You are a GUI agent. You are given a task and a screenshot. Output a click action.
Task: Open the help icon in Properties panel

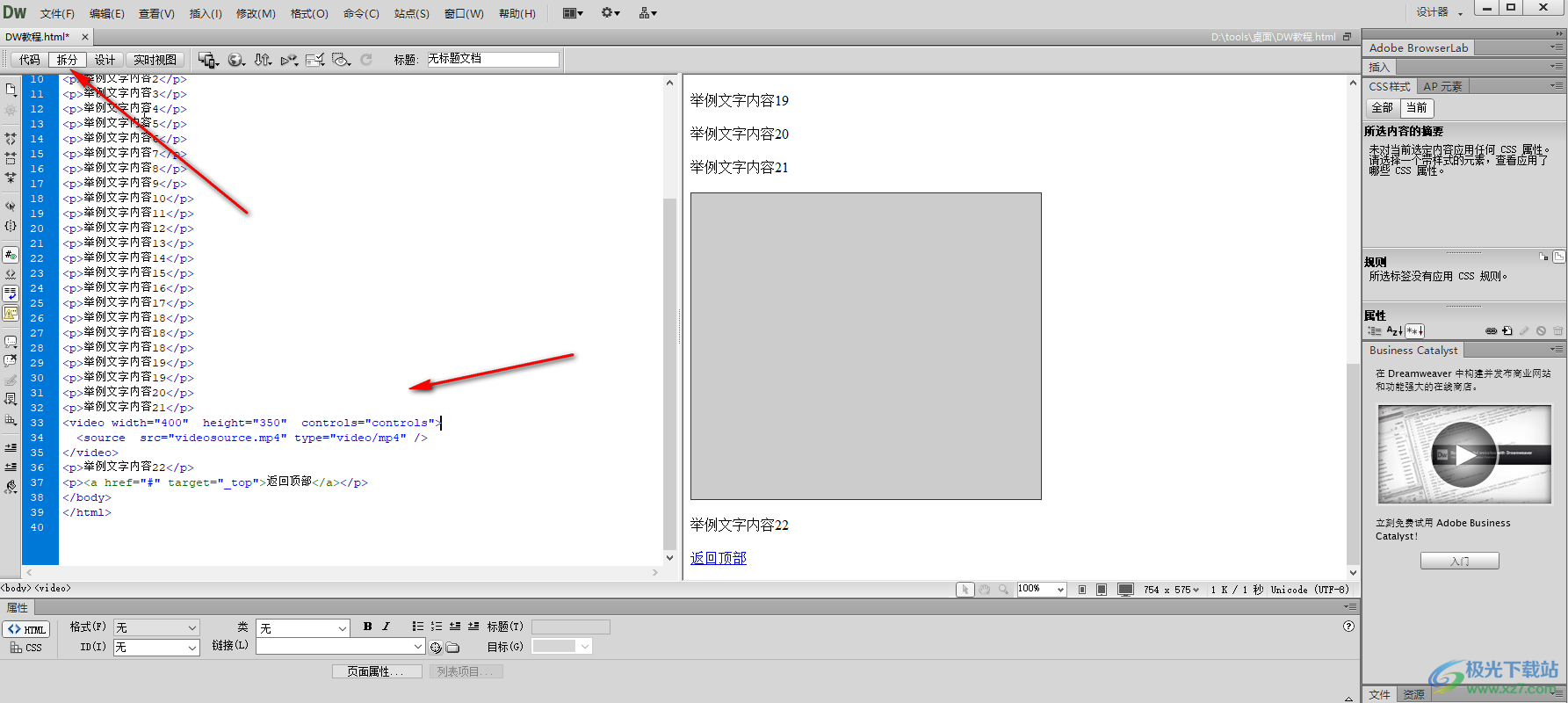(1348, 627)
